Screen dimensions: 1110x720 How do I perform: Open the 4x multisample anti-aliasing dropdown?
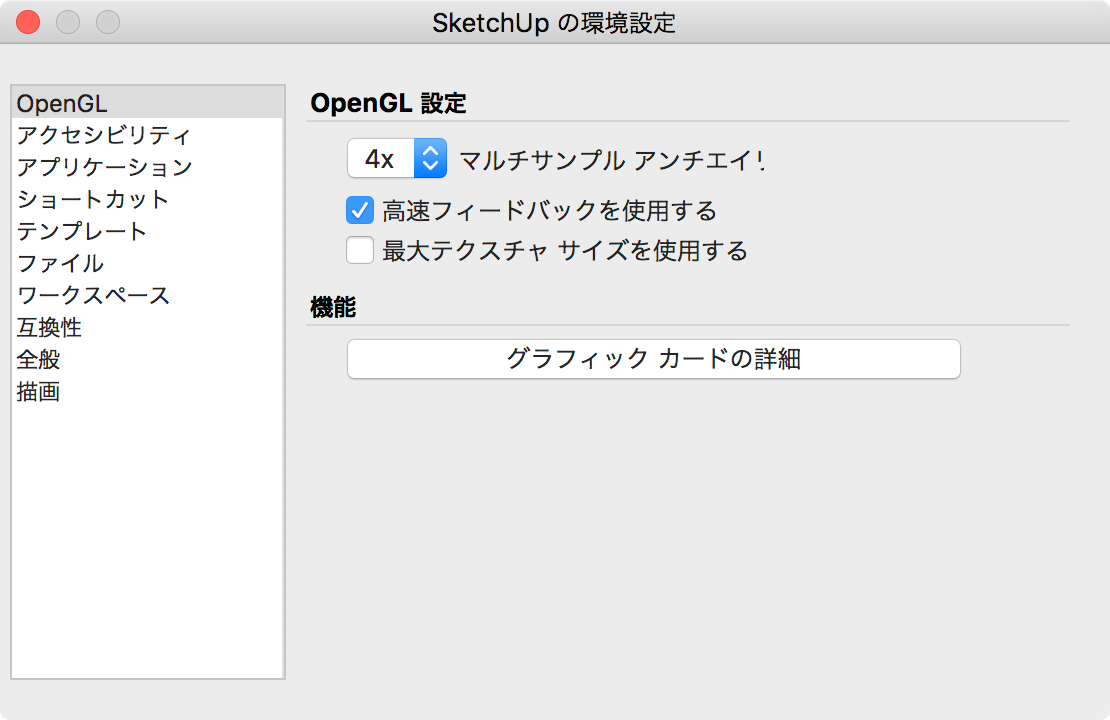coord(396,159)
